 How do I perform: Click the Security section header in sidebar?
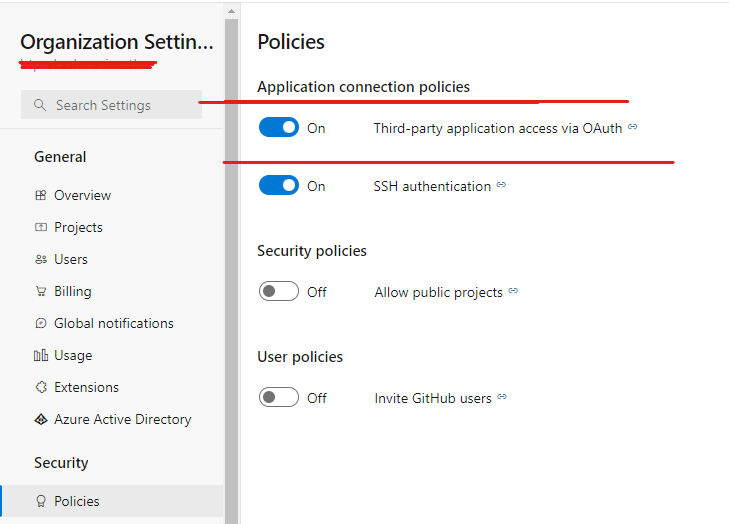61,463
